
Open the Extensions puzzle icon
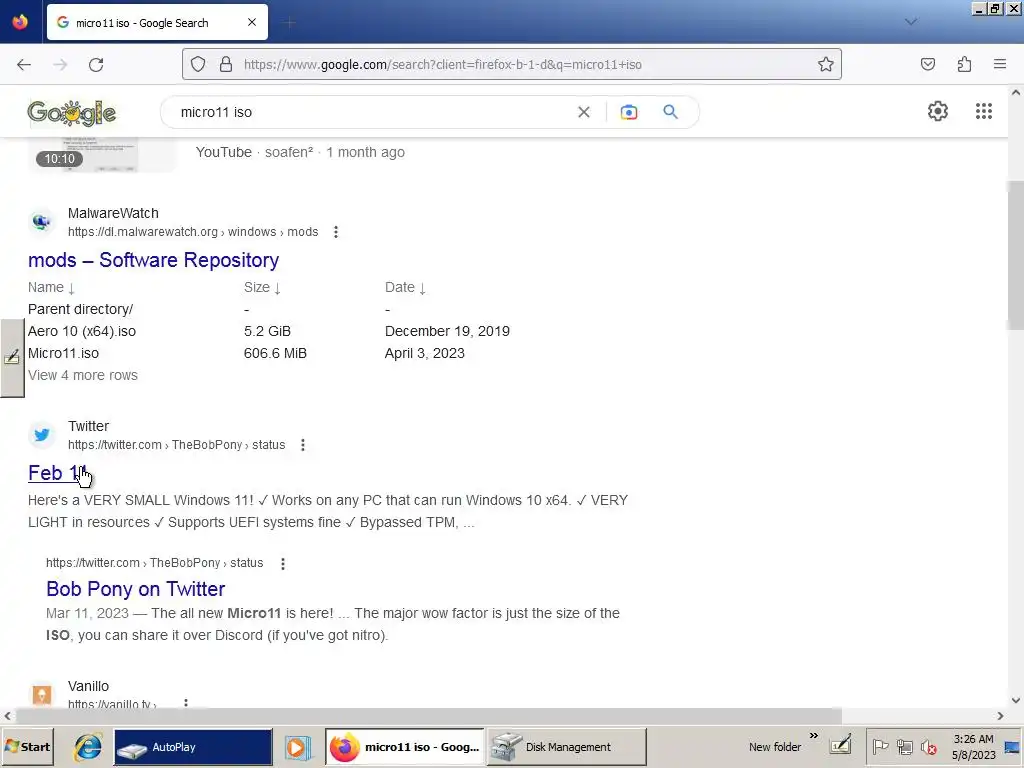tap(964, 64)
